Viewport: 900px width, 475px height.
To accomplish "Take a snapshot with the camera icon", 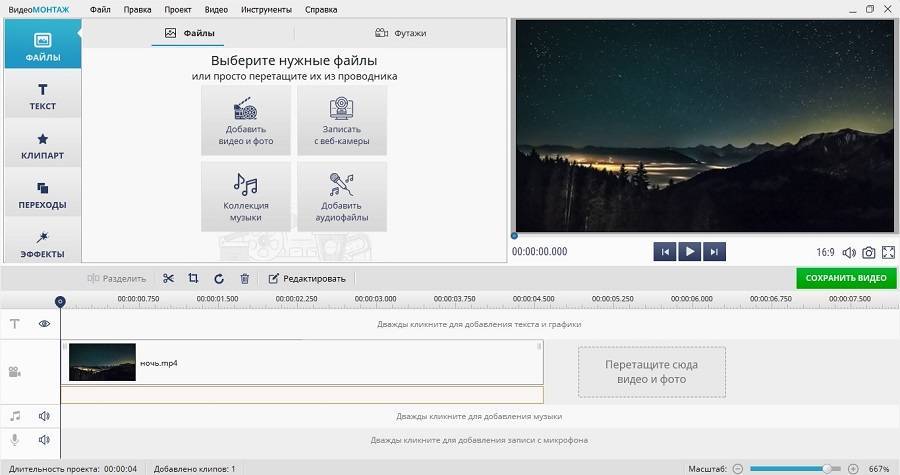I will click(869, 253).
